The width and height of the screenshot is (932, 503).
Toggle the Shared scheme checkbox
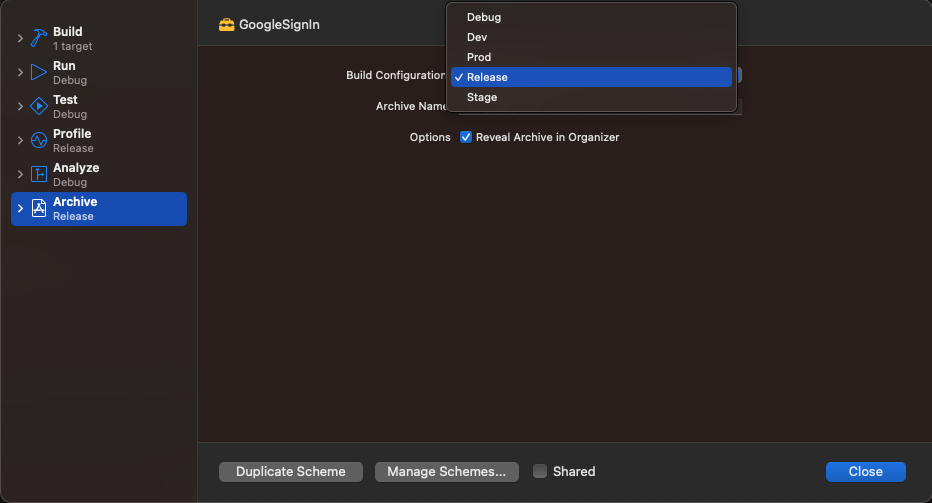[540, 471]
